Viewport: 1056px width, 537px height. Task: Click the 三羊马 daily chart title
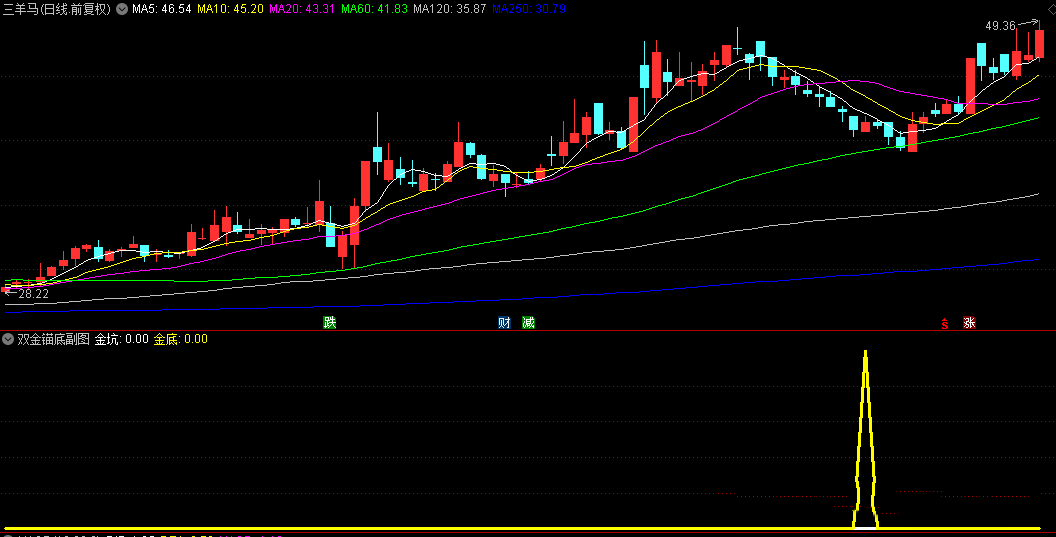click(56, 9)
